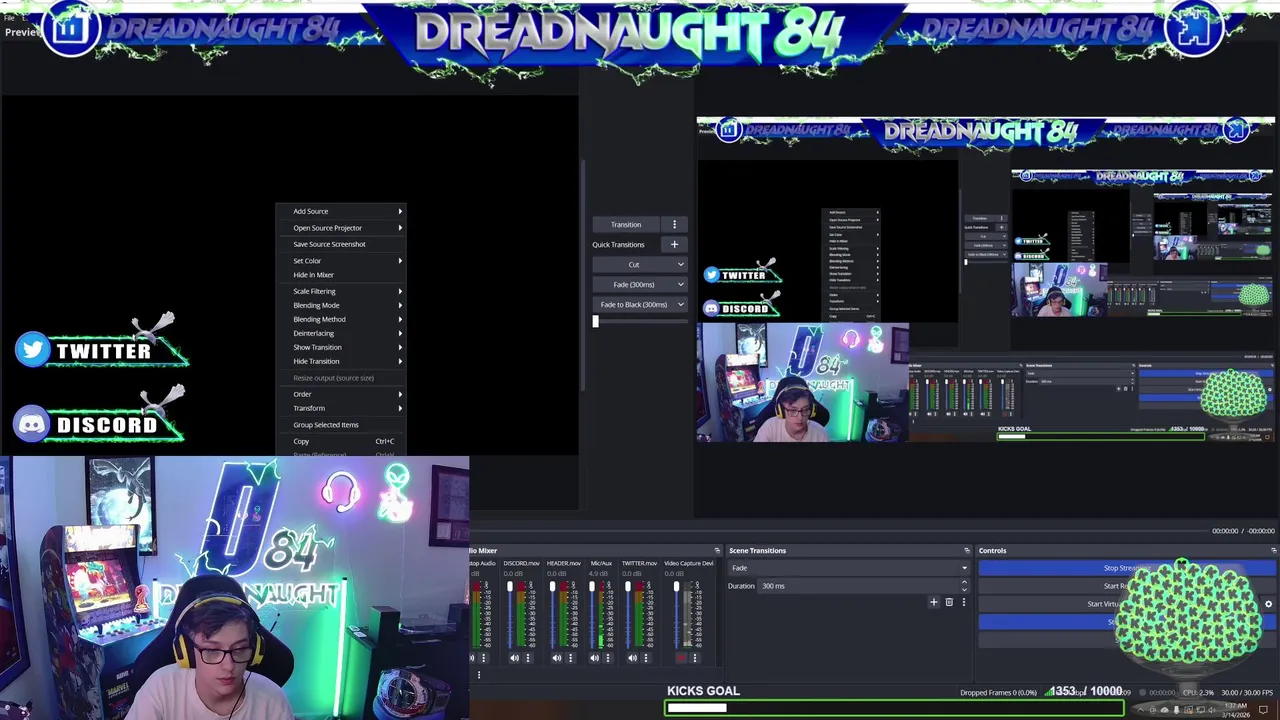Click the CPU 2.3% status text
This screenshot has width=1280, height=720.
[1198, 692]
